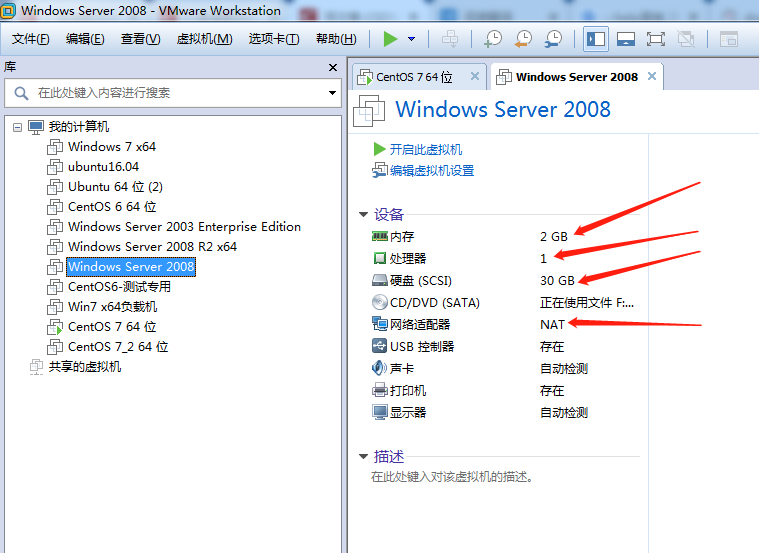The width and height of the screenshot is (759, 553).
Task: Collapse the 设备 section
Action: [x=364, y=214]
